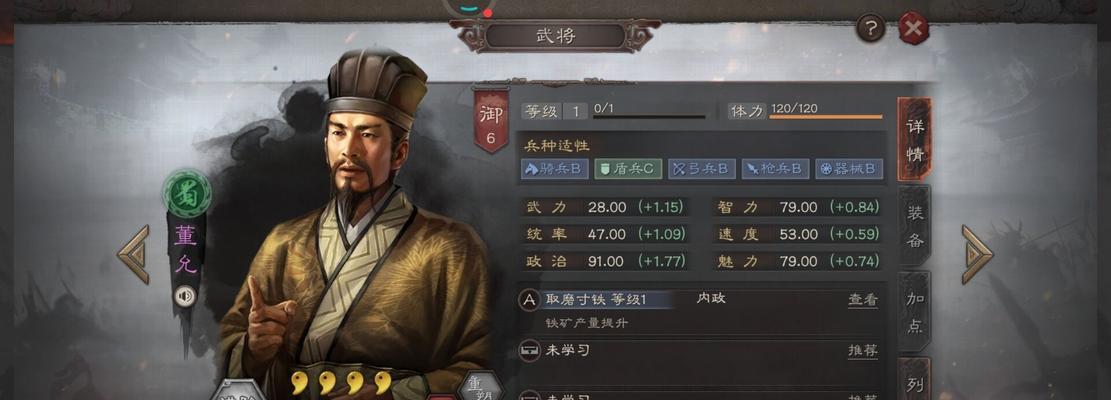Click the 重塑 hexagon button

480,387
